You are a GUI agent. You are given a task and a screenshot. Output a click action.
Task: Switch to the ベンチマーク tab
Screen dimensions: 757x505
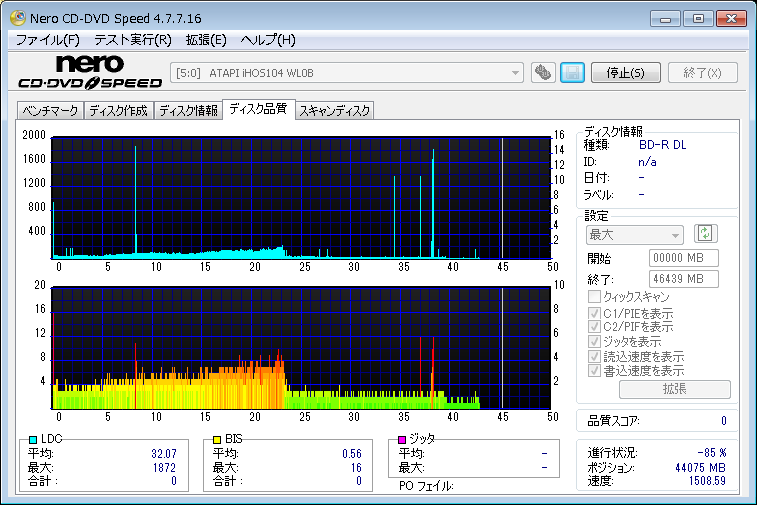(x=50, y=111)
